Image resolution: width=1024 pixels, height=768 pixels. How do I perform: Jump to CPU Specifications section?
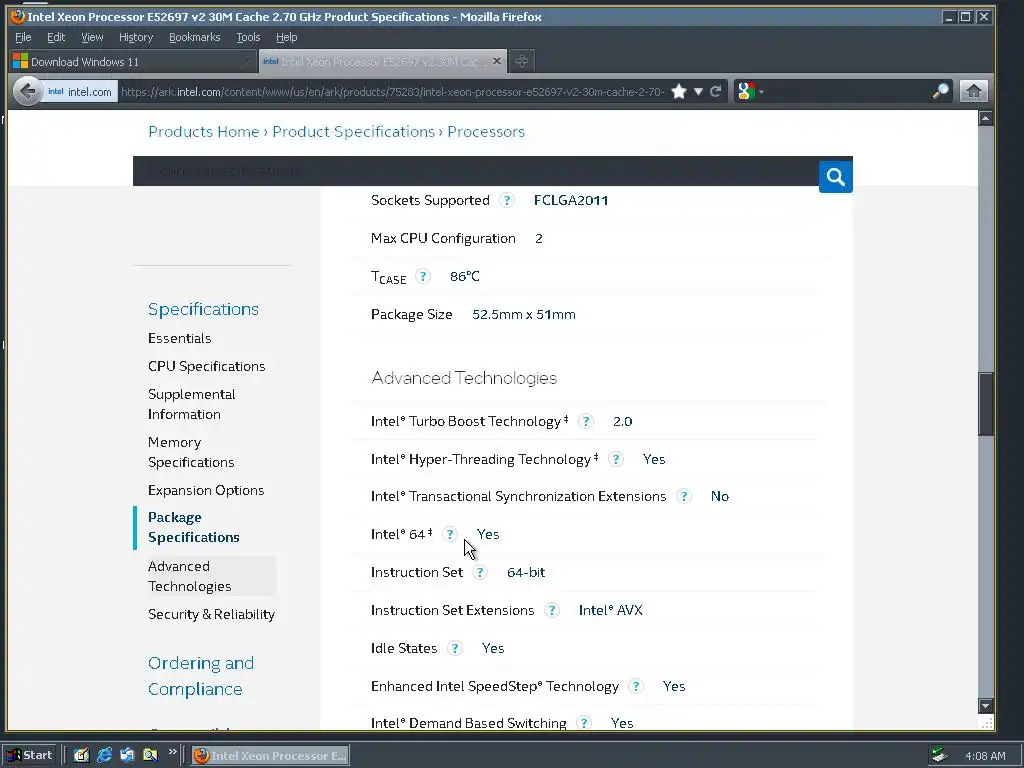click(x=206, y=366)
